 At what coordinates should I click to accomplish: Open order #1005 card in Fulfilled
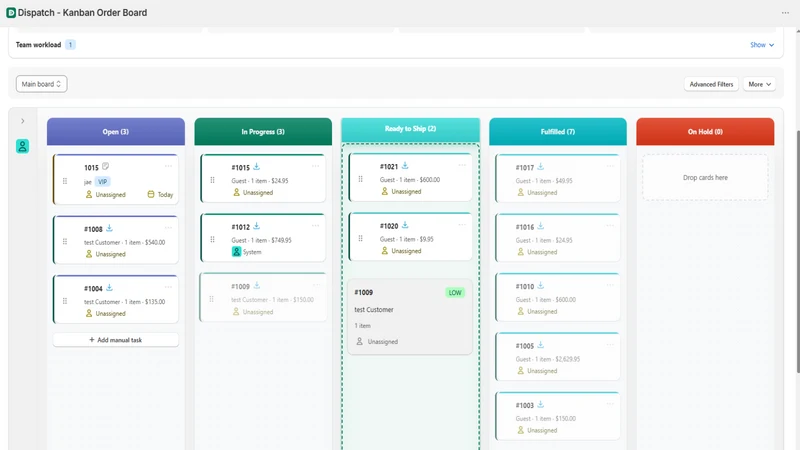[x=558, y=357]
